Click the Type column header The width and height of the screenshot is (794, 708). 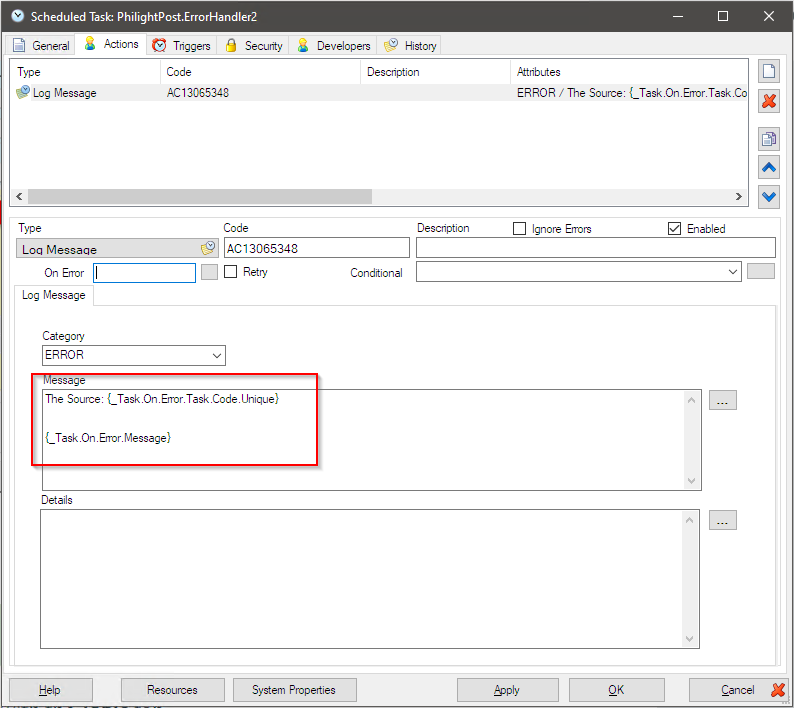(x=86, y=72)
